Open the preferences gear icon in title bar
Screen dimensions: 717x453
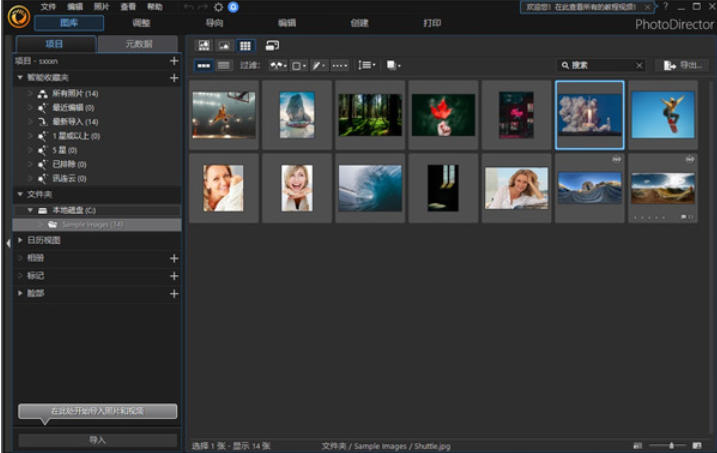(x=219, y=7)
